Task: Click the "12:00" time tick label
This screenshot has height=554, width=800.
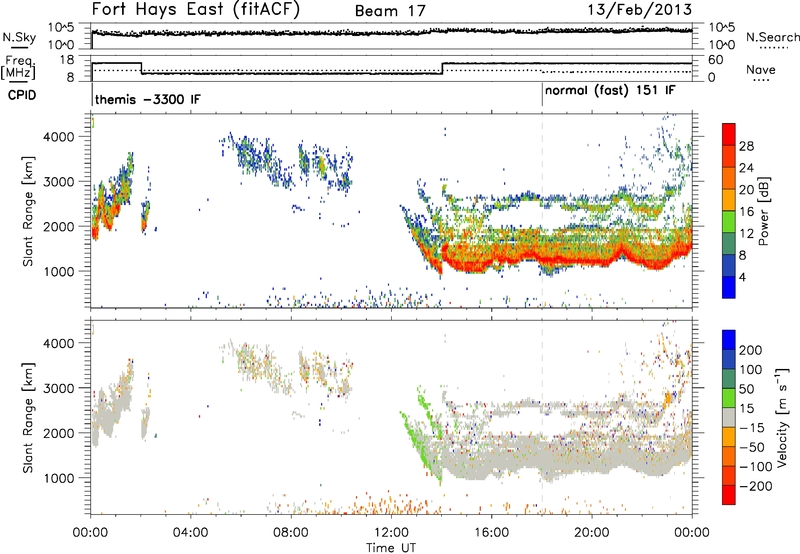Action: point(391,533)
